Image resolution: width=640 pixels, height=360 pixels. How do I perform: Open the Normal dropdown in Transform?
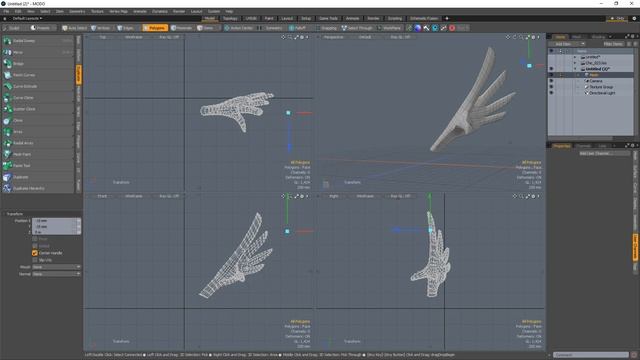pos(56,274)
